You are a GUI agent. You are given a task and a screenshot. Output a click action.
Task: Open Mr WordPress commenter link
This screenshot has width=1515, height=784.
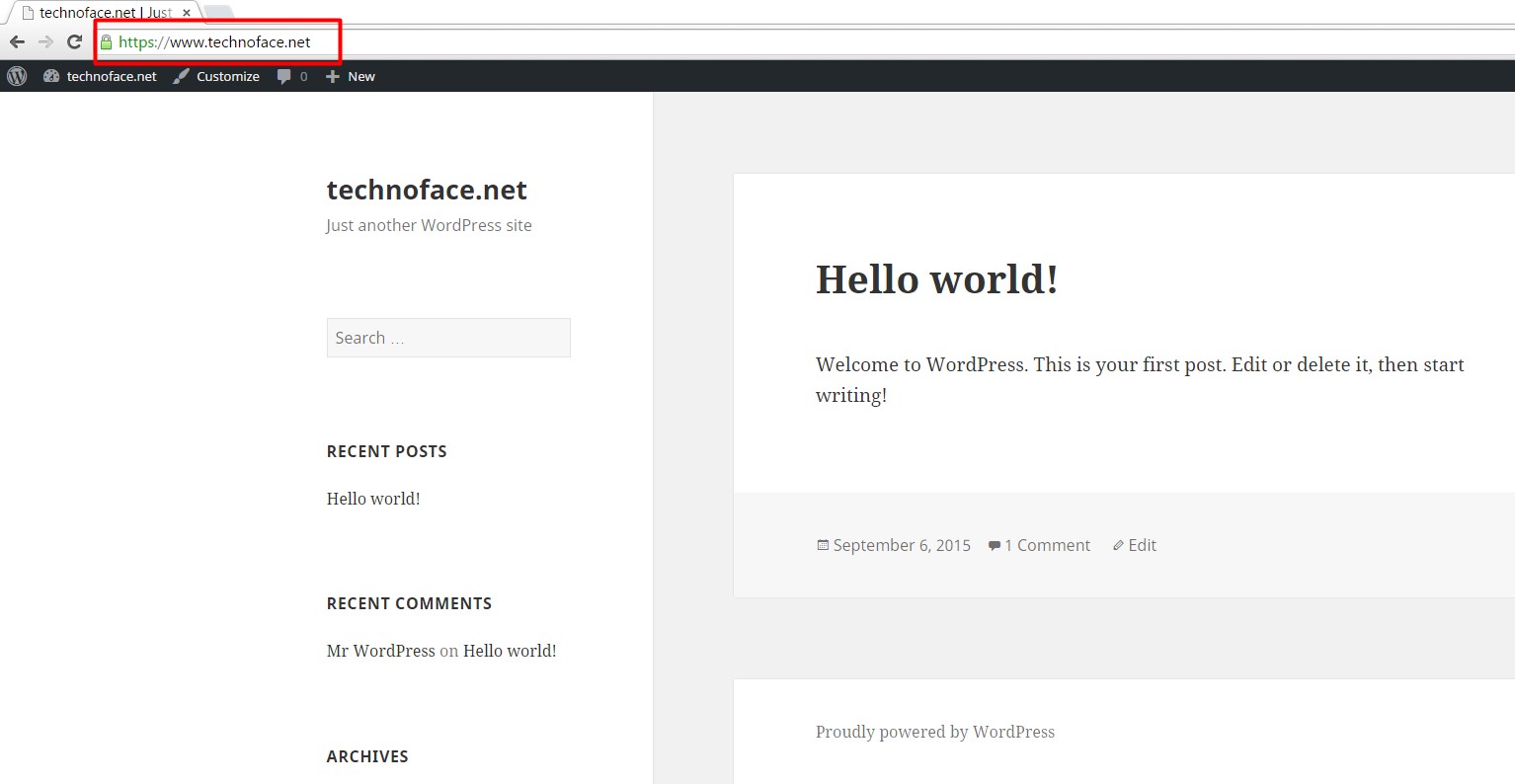click(380, 651)
